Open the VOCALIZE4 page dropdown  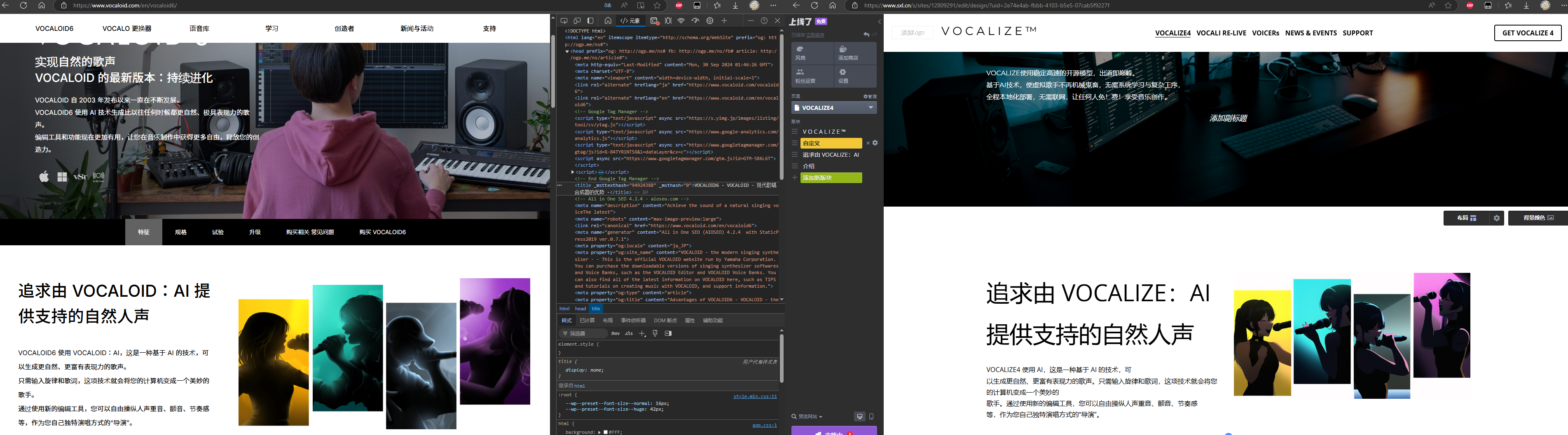[x=834, y=108]
